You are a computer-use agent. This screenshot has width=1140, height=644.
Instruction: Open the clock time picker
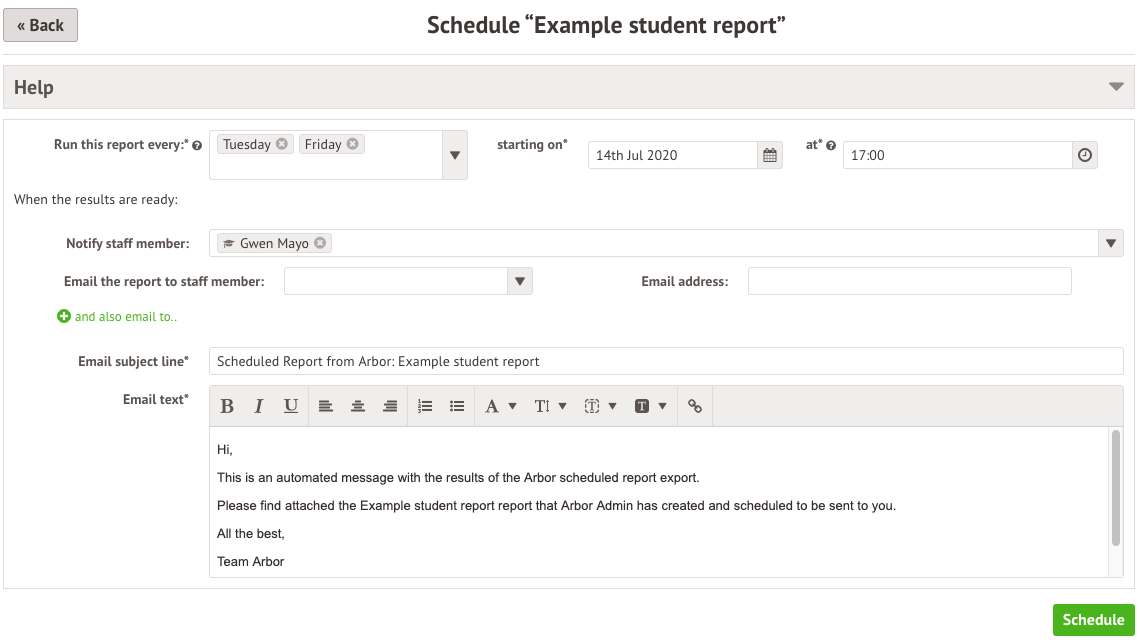(x=1085, y=155)
